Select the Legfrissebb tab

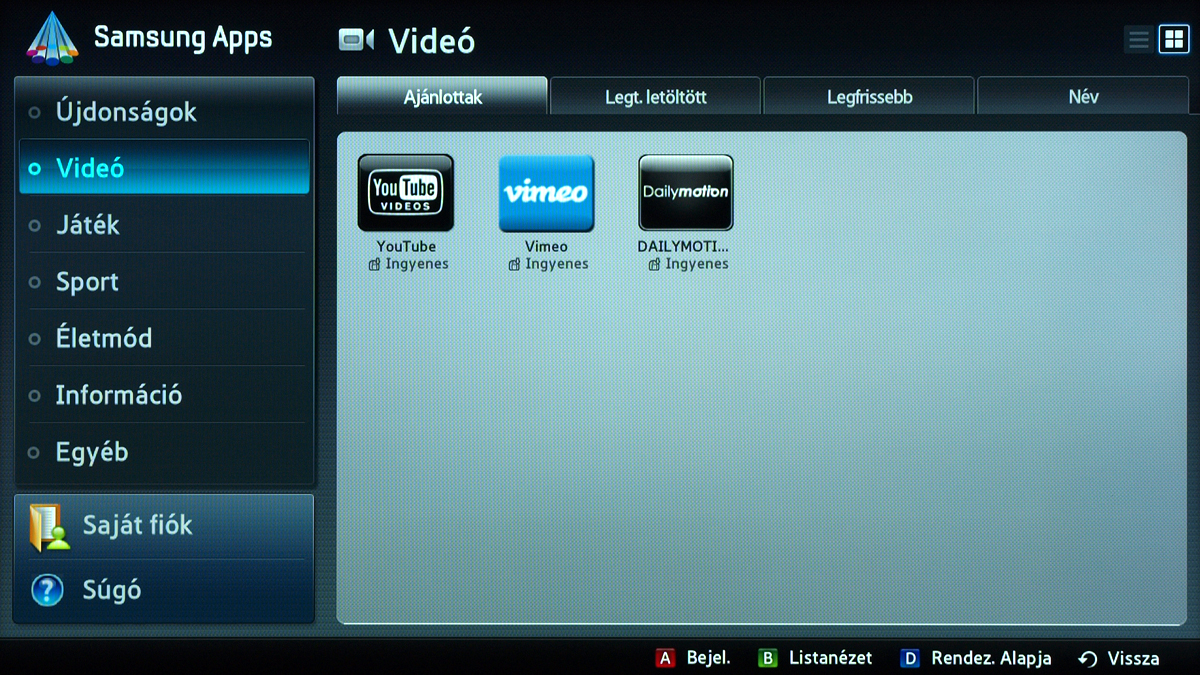(869, 97)
